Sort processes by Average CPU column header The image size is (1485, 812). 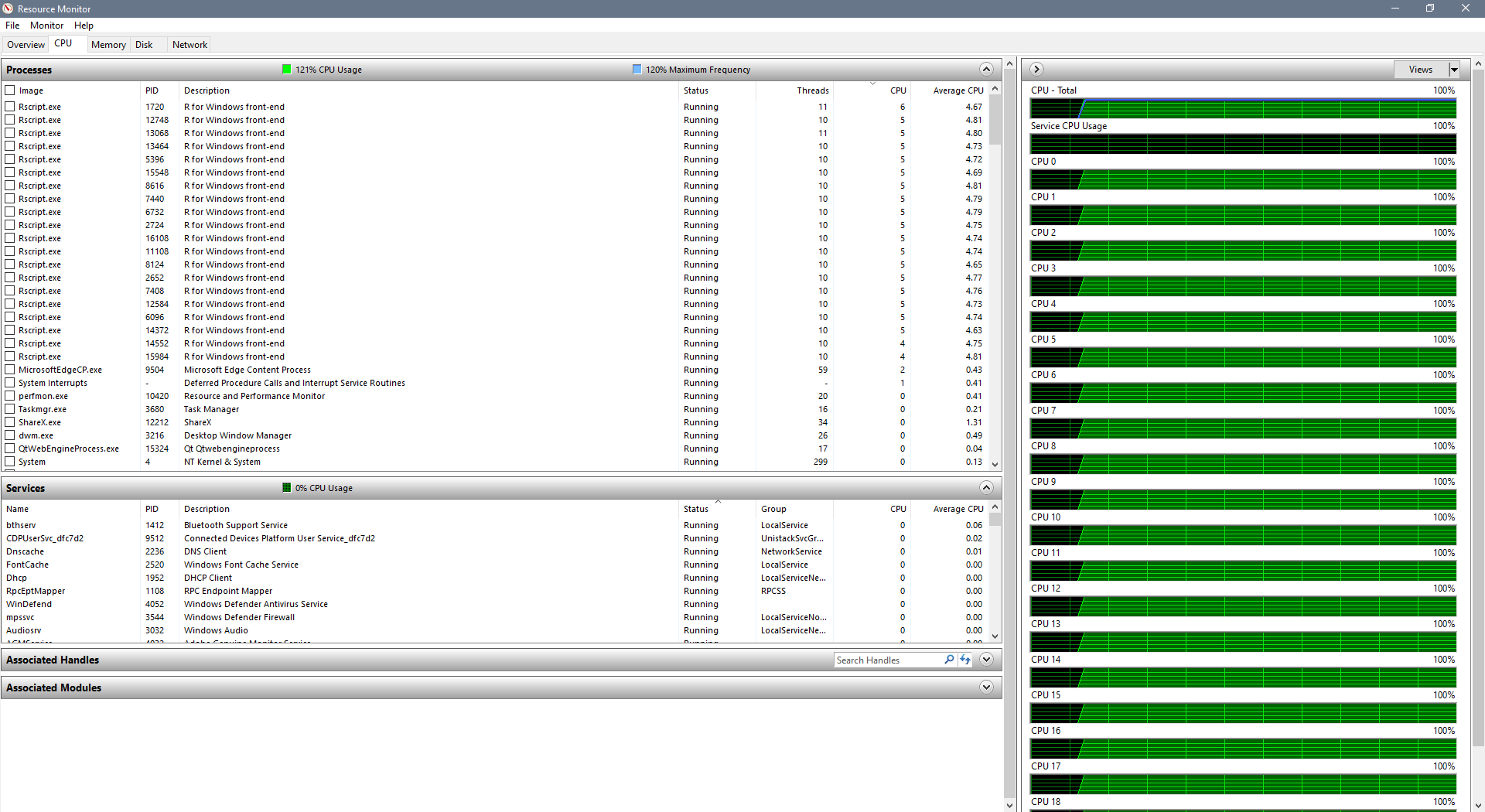pyautogui.click(x=958, y=90)
